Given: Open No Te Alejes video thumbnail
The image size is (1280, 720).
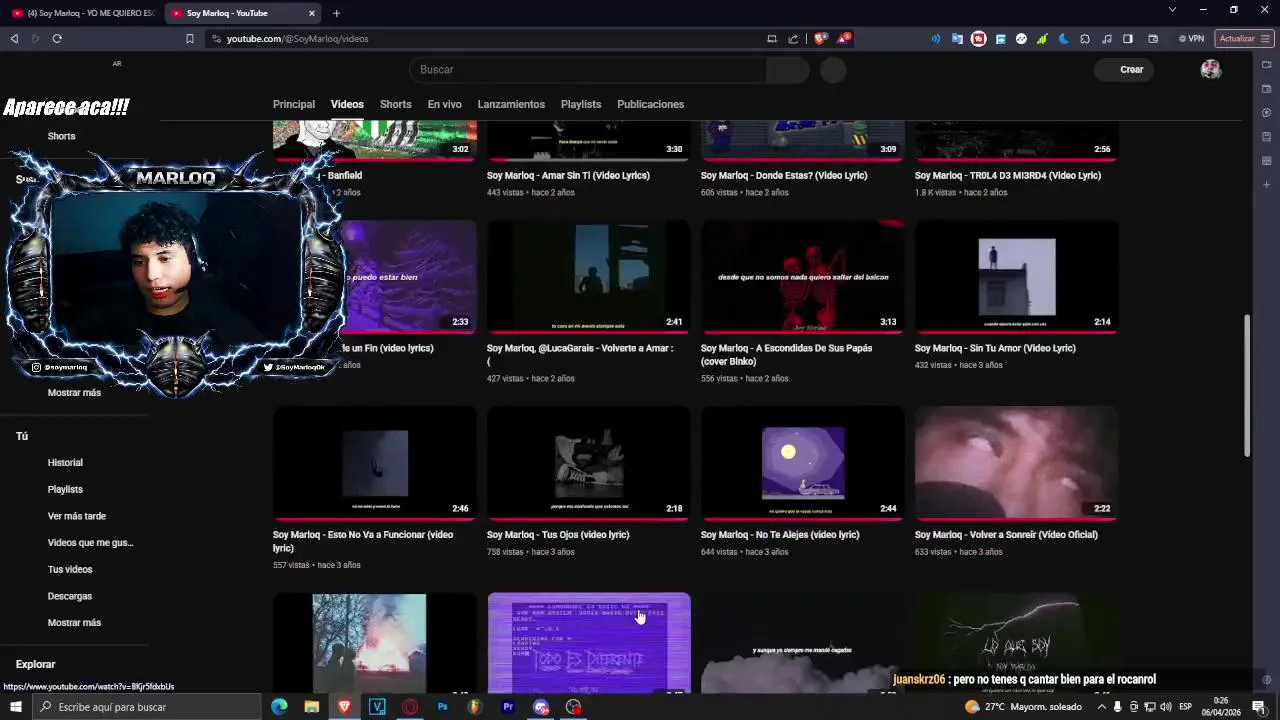Looking at the screenshot, I should pos(803,463).
